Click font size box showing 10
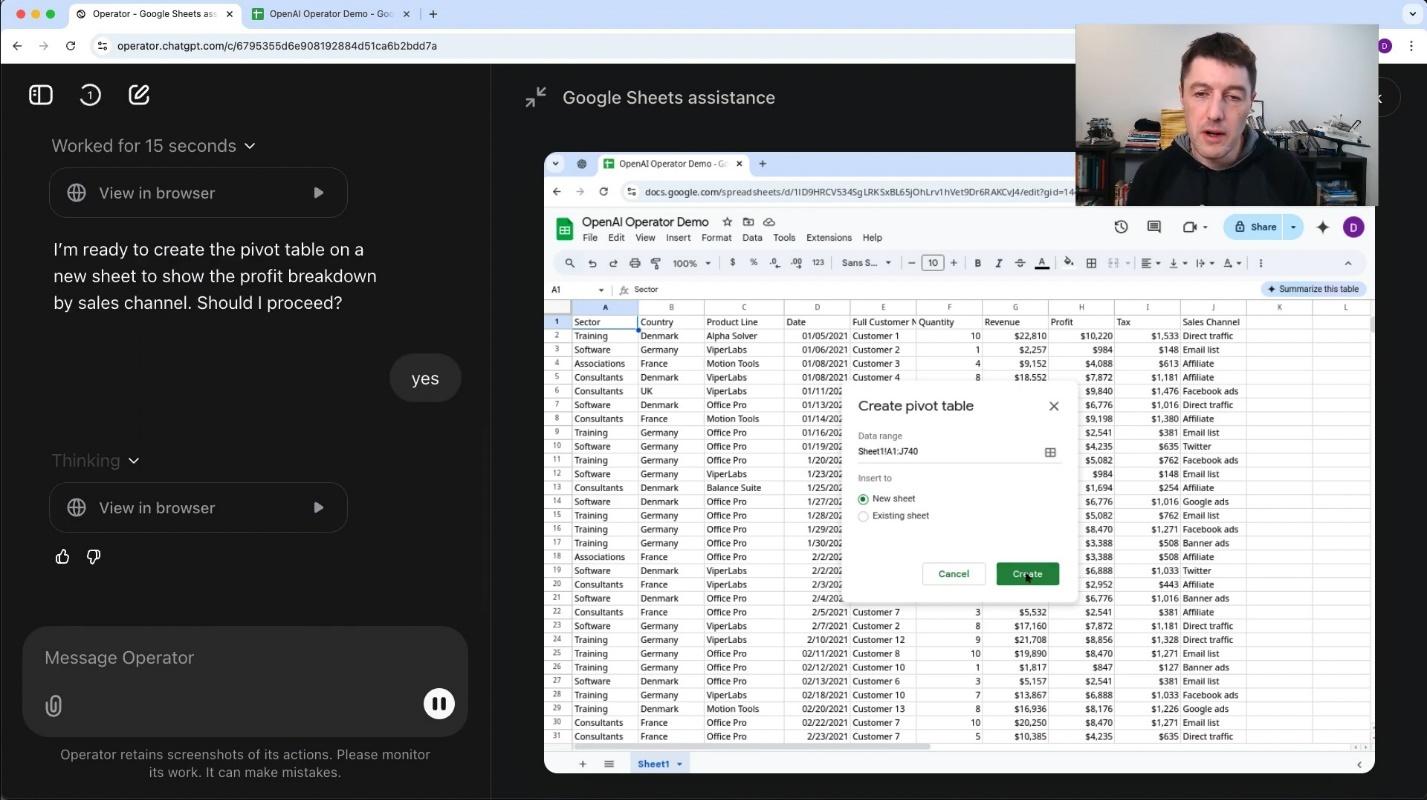This screenshot has width=1427, height=800. point(932,263)
